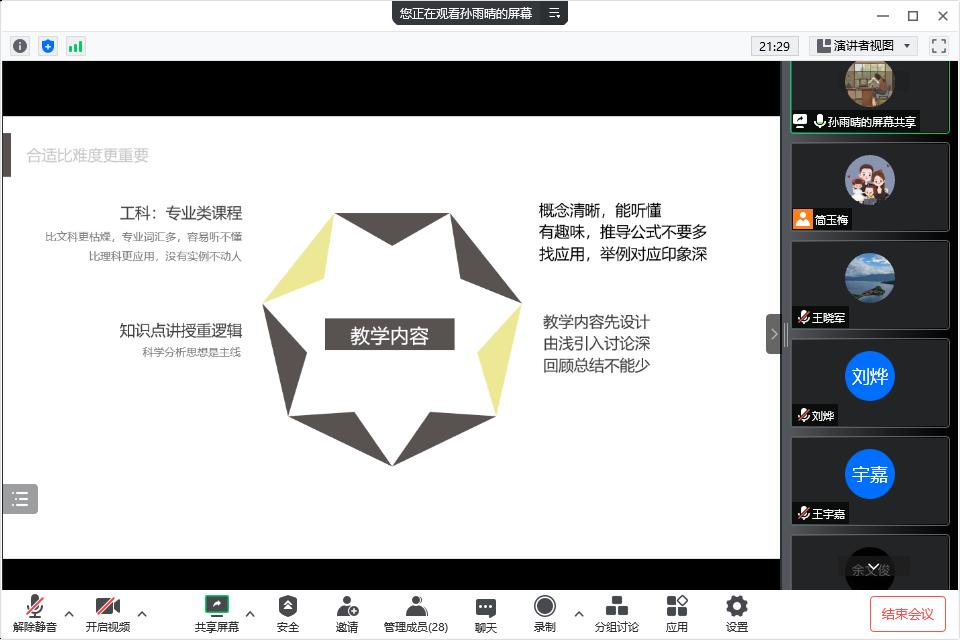This screenshot has height=640, width=960.
Task: Open 管理成员 participants panel
Action: 416,613
